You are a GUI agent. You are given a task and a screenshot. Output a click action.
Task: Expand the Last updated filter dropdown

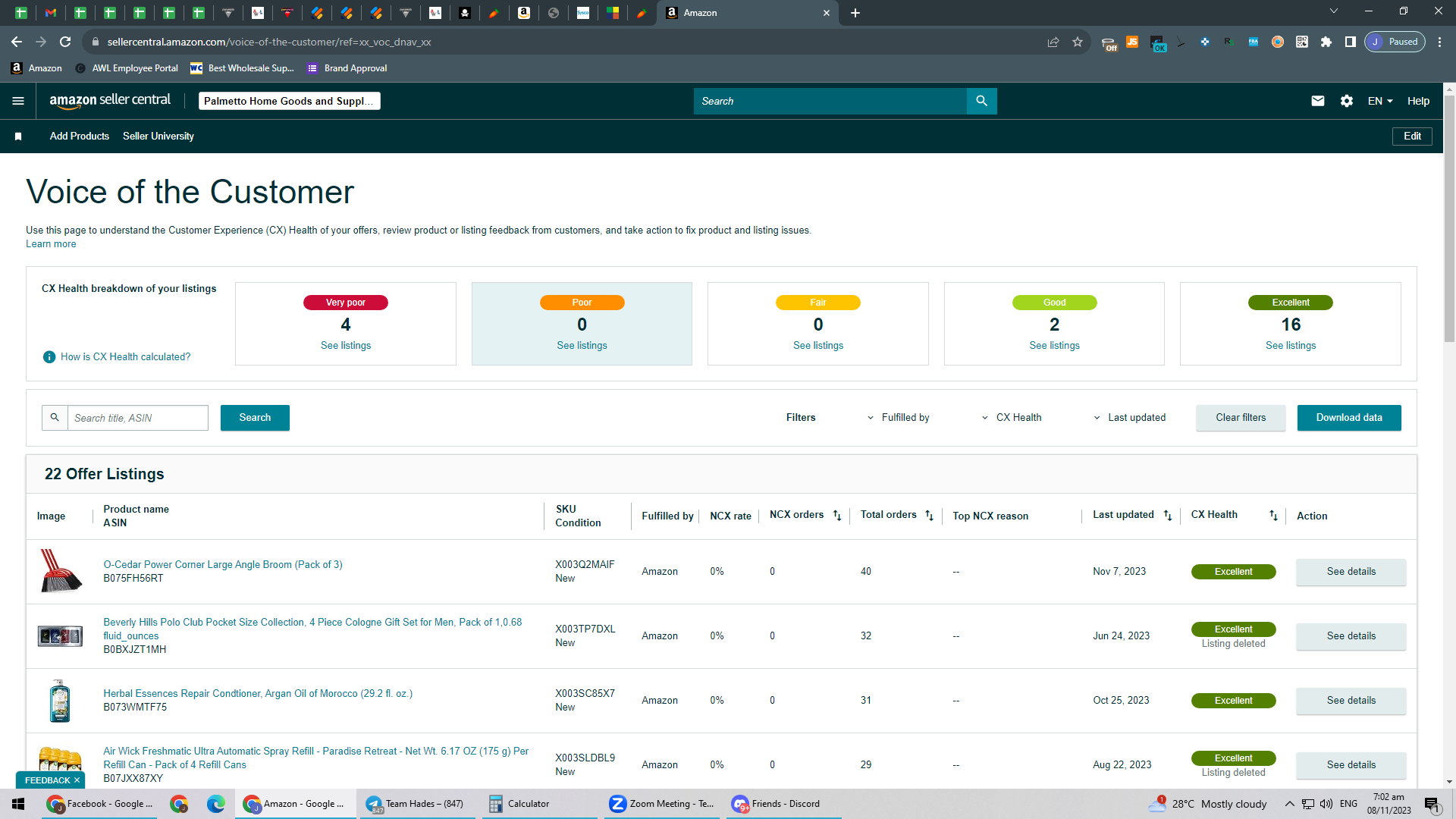[x=1129, y=418]
